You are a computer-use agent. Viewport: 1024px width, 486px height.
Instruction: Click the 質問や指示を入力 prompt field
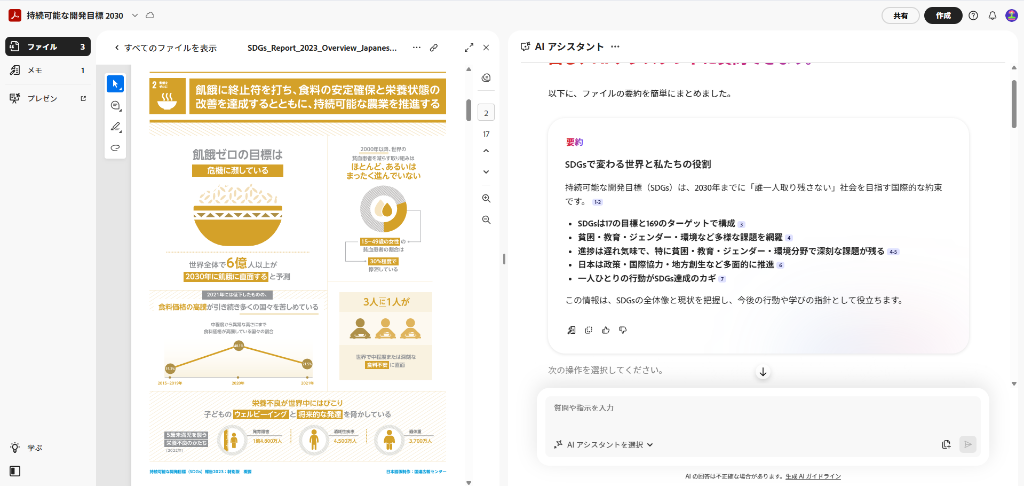(x=763, y=408)
